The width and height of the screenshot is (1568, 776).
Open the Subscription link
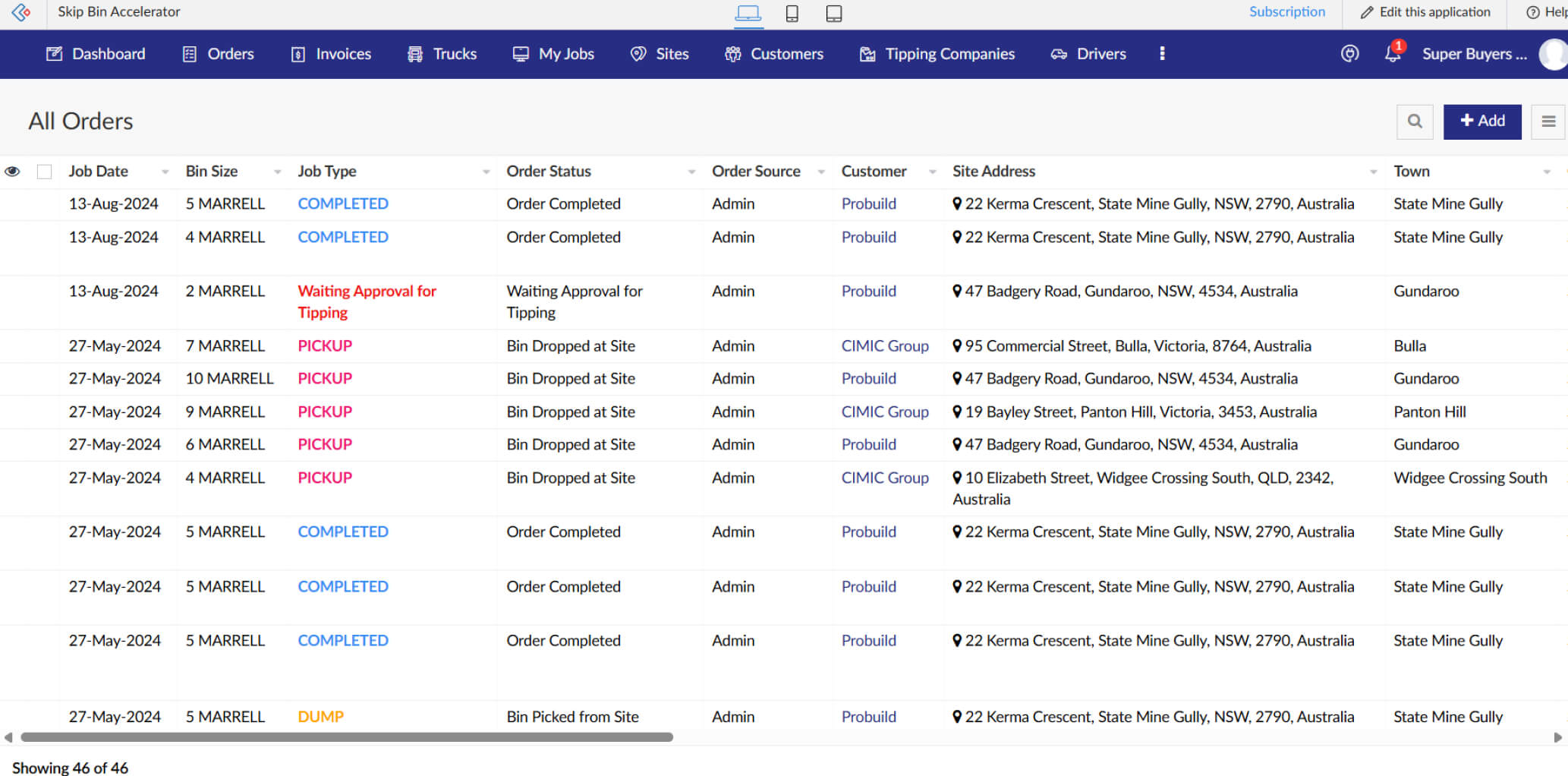click(x=1287, y=12)
